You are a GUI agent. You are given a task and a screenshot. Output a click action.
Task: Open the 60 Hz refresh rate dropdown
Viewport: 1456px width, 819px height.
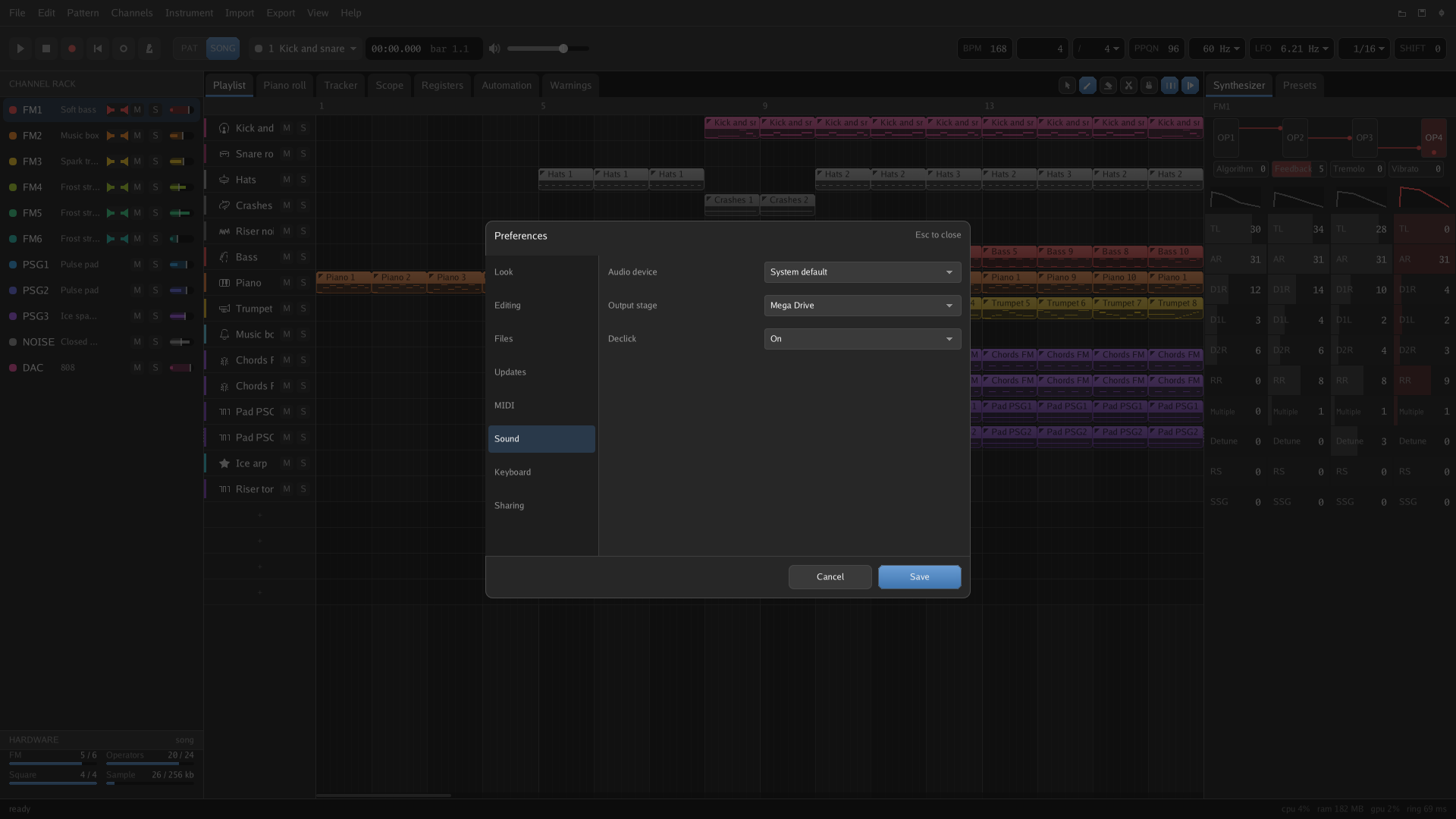pos(1216,49)
